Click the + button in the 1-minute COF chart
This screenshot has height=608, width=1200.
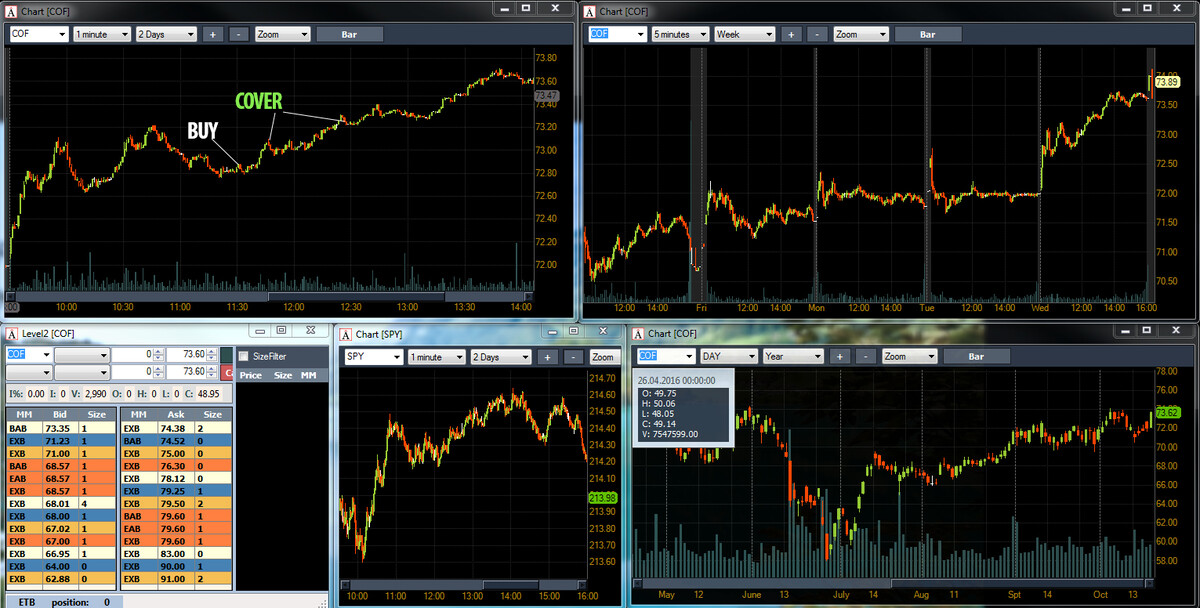coord(212,34)
